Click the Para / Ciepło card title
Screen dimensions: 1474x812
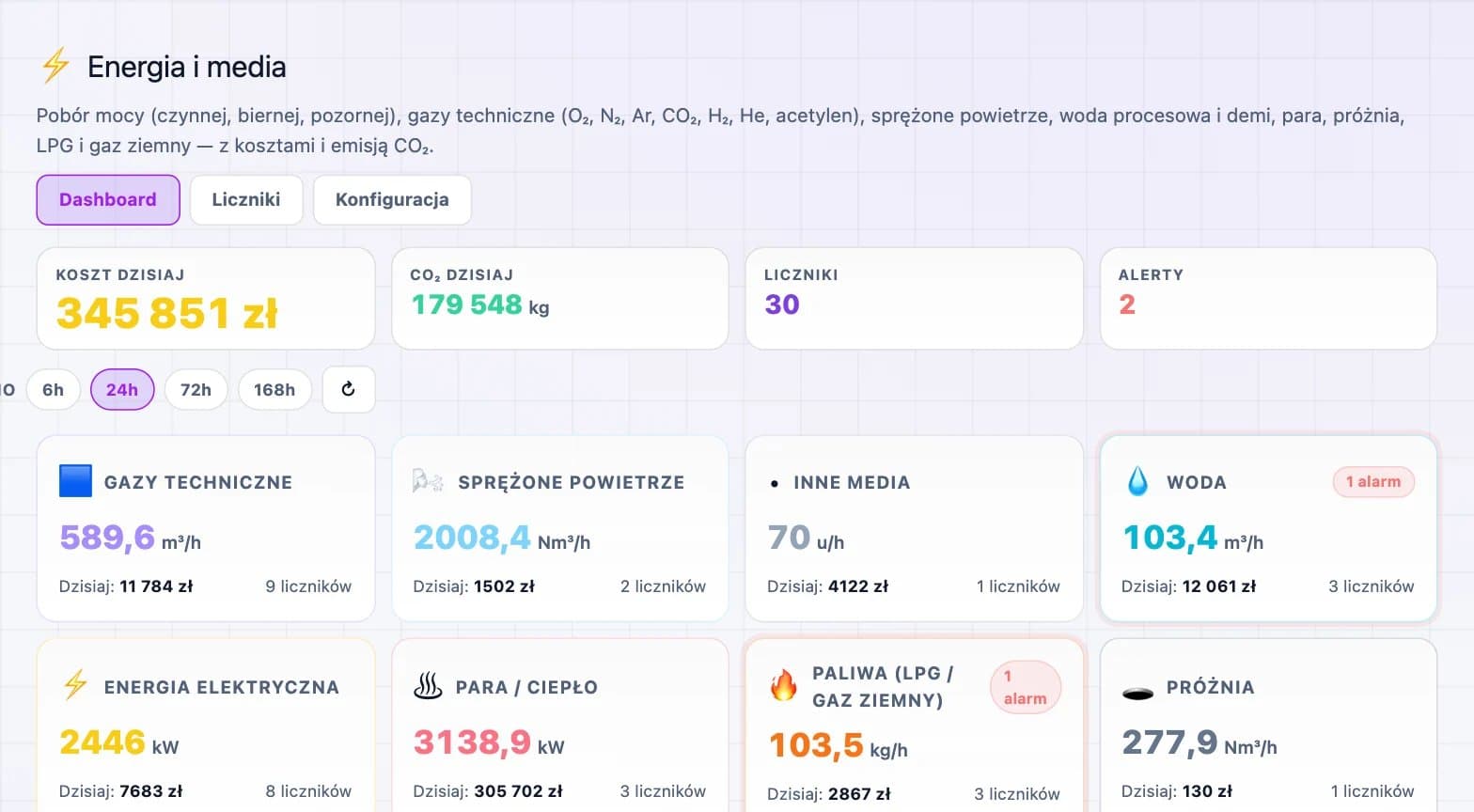pyautogui.click(x=526, y=687)
